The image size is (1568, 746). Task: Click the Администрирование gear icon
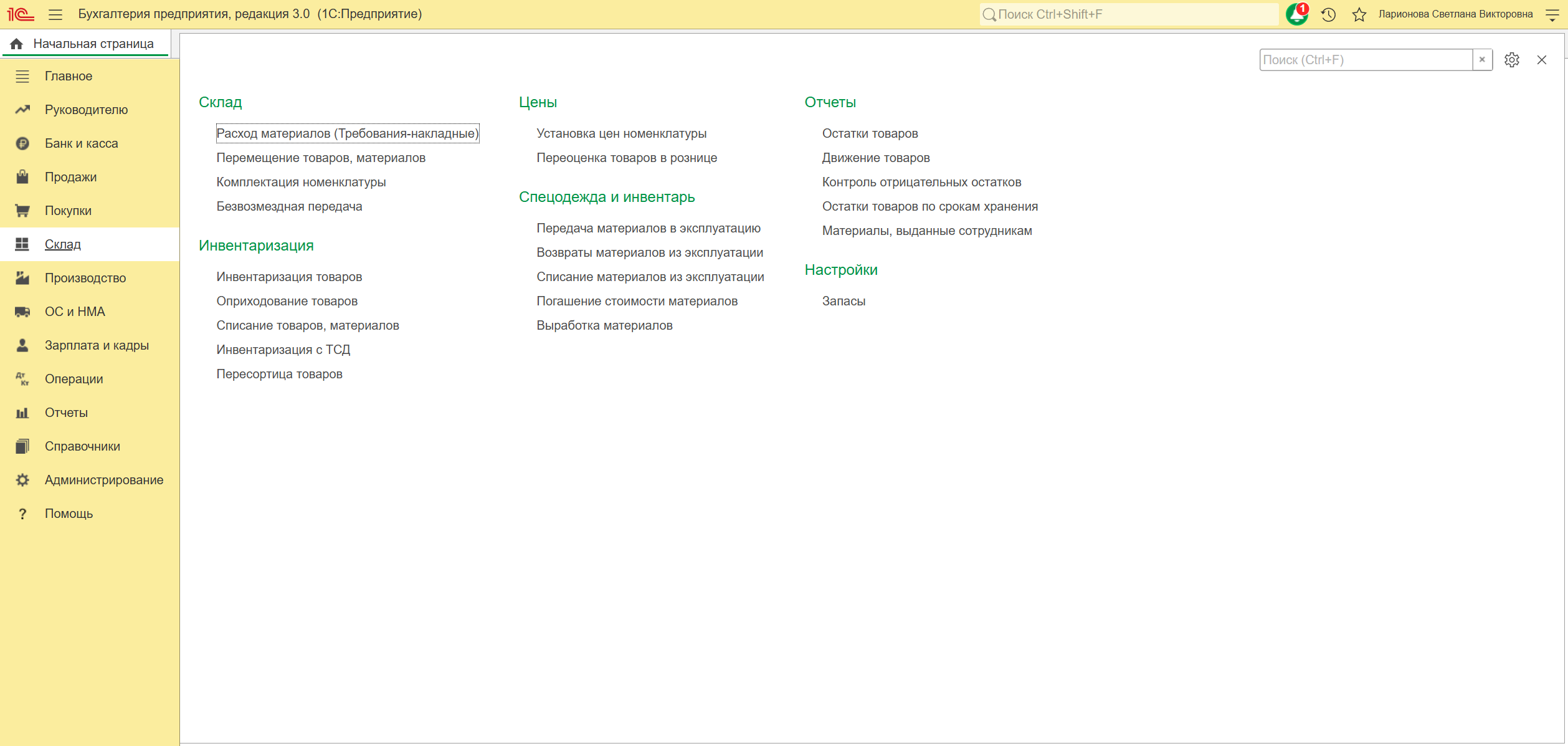pyautogui.click(x=22, y=480)
